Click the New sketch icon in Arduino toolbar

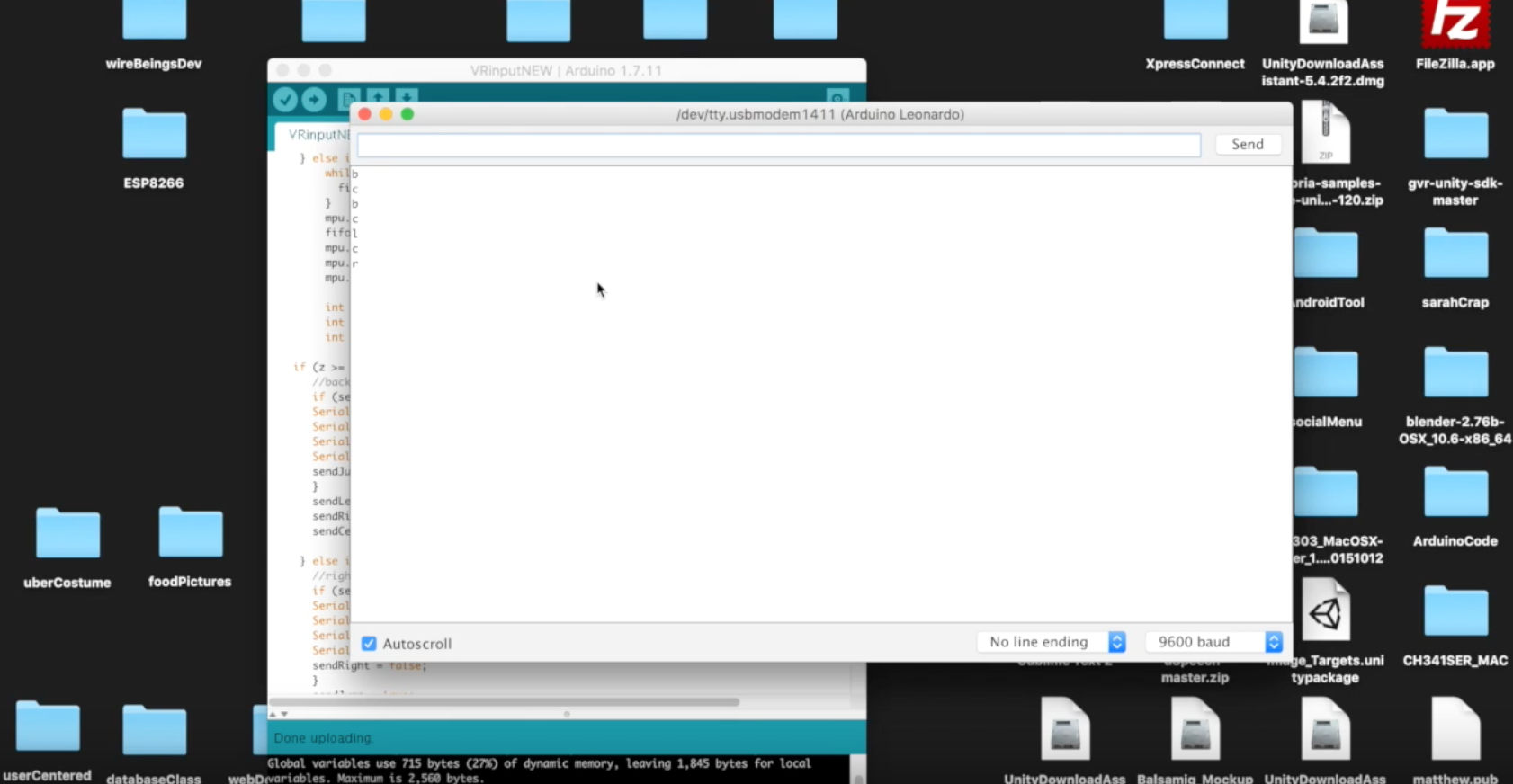[x=348, y=99]
